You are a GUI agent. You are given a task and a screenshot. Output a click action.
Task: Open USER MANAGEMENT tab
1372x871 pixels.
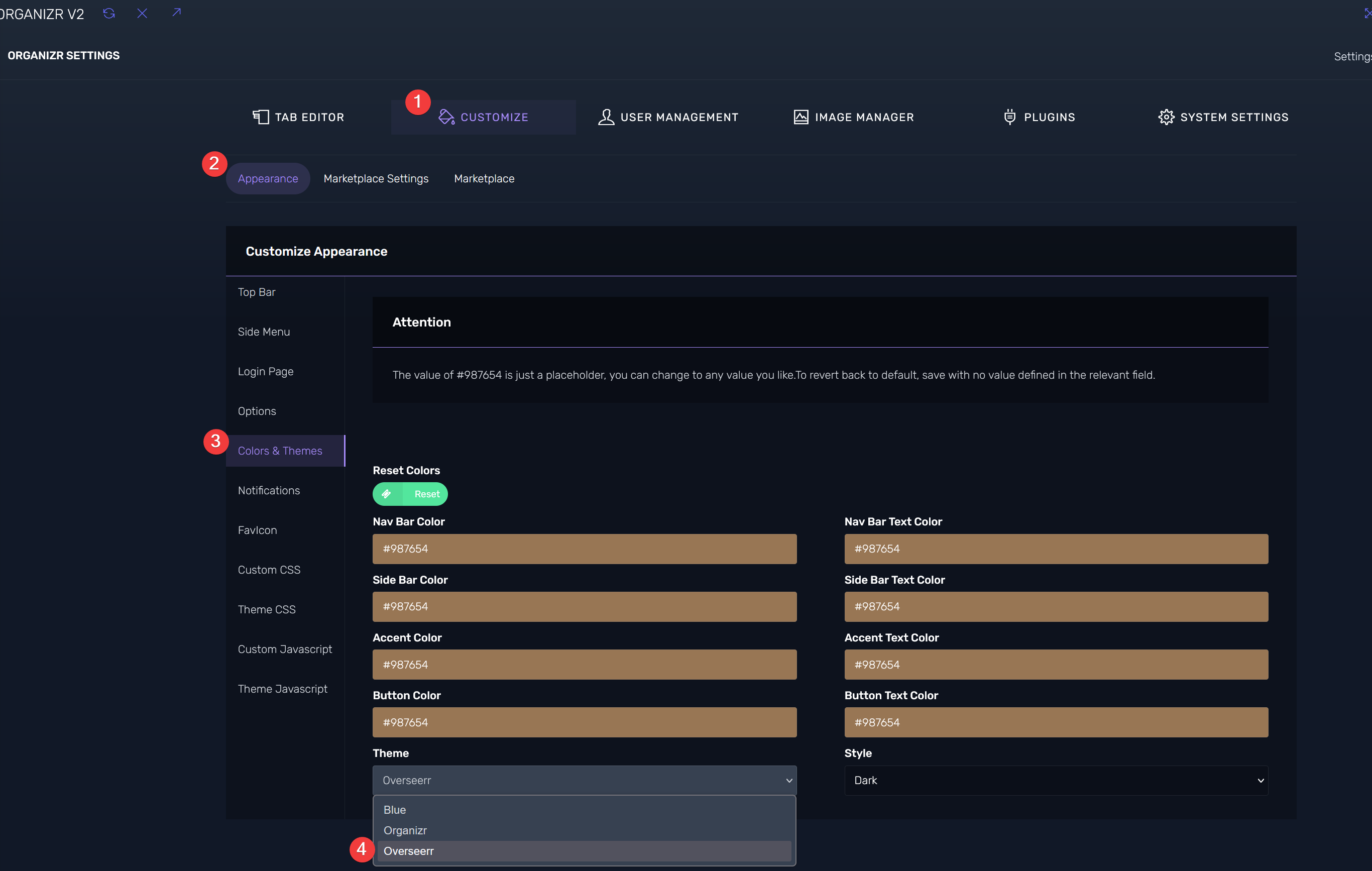click(x=668, y=117)
